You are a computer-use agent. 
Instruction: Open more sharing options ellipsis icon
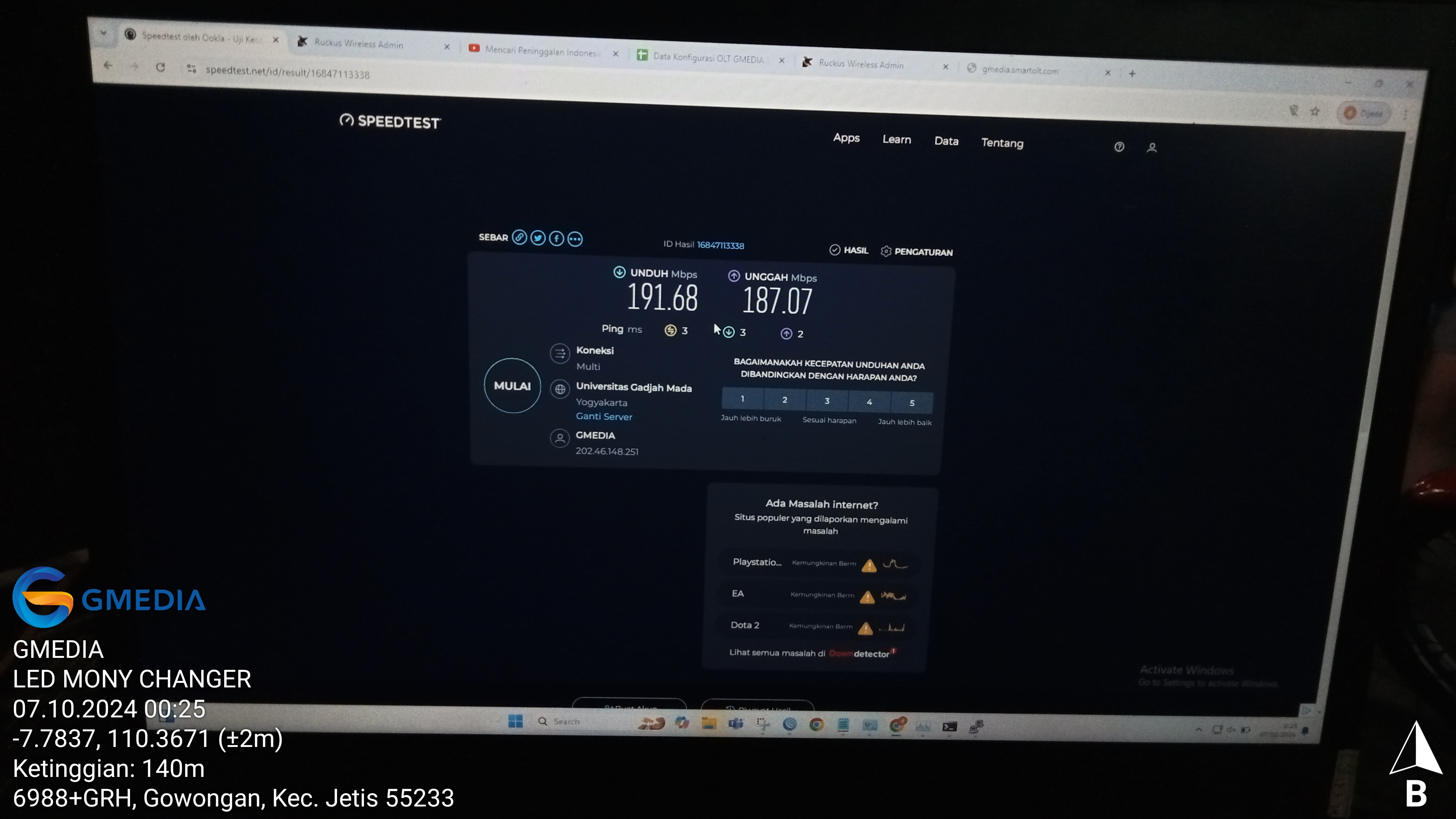pos(575,239)
